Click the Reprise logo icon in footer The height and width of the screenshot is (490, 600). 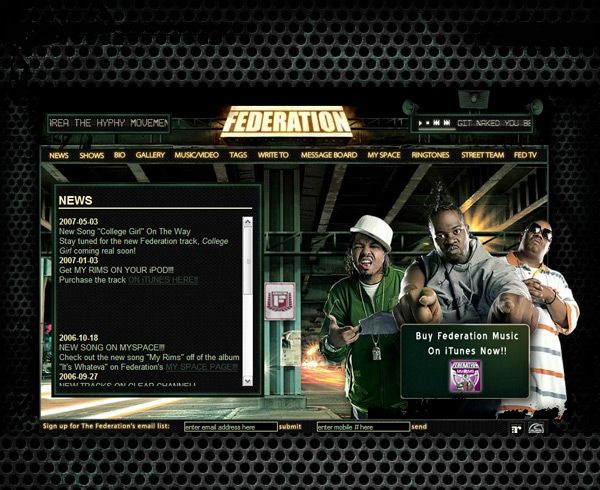(x=516, y=429)
